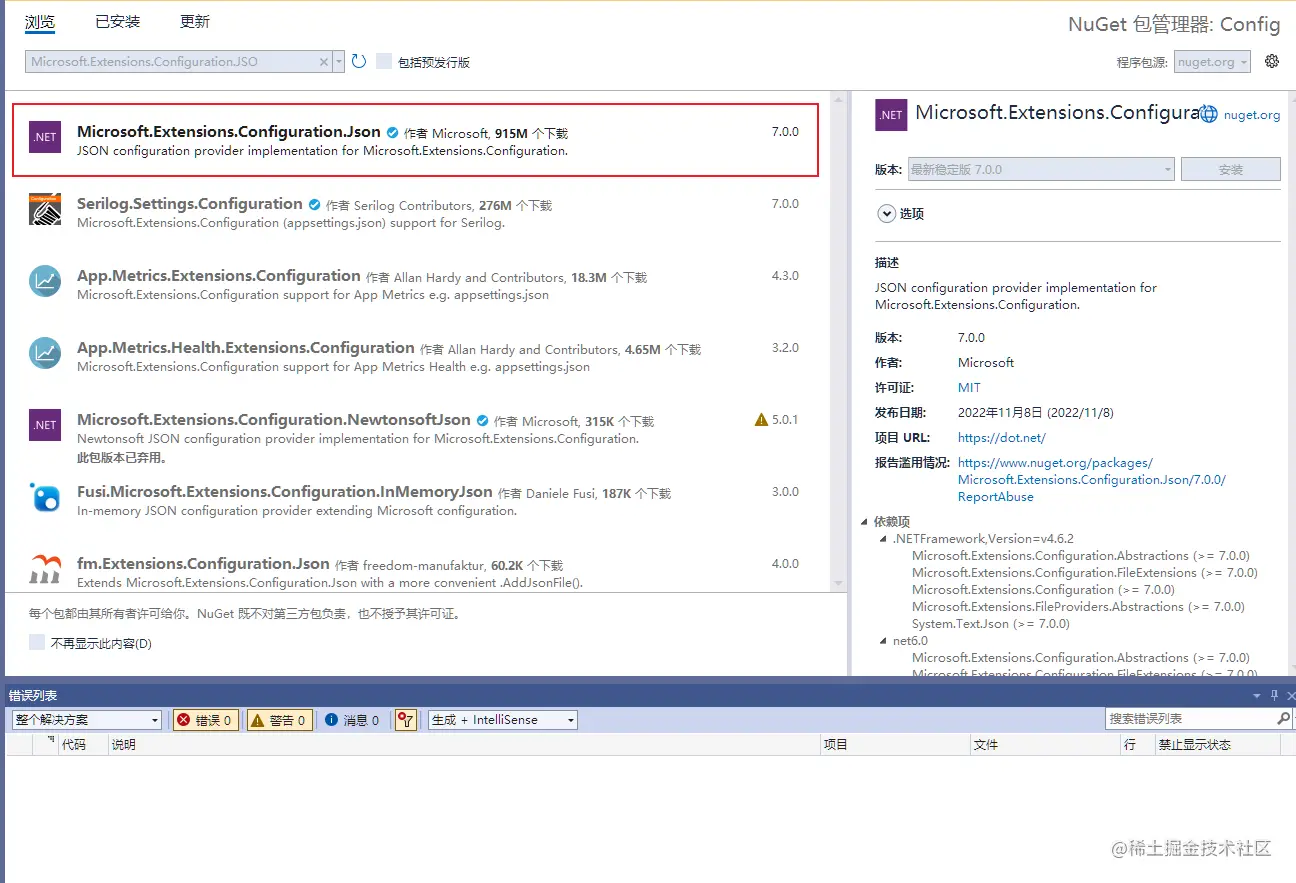Sort error list by Code column
The height and width of the screenshot is (883, 1296).
[83, 745]
